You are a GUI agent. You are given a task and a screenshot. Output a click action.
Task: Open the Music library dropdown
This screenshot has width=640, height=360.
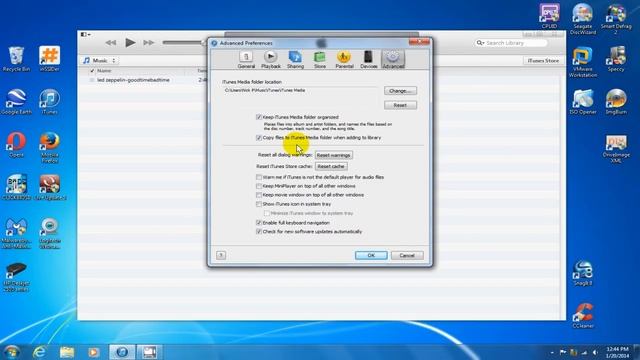point(100,60)
